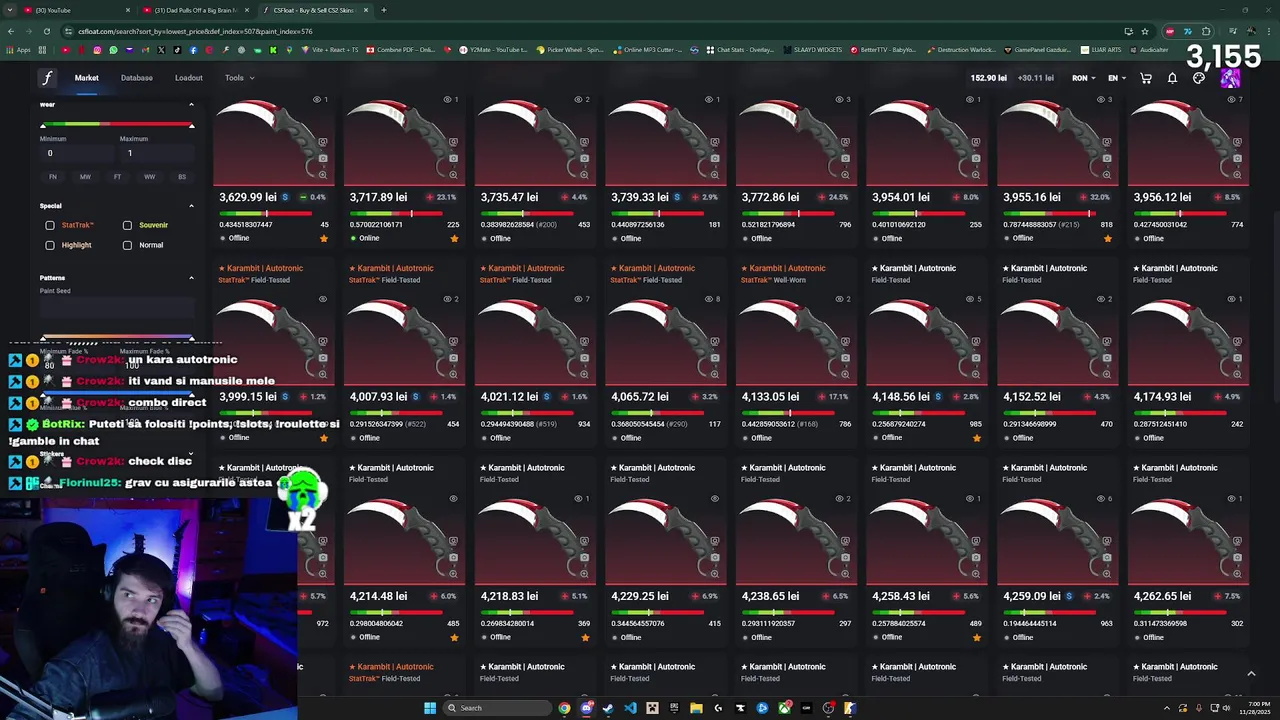Image resolution: width=1280 pixels, height=720 pixels.
Task: Collapse the Wear filter section
Action: tap(191, 105)
